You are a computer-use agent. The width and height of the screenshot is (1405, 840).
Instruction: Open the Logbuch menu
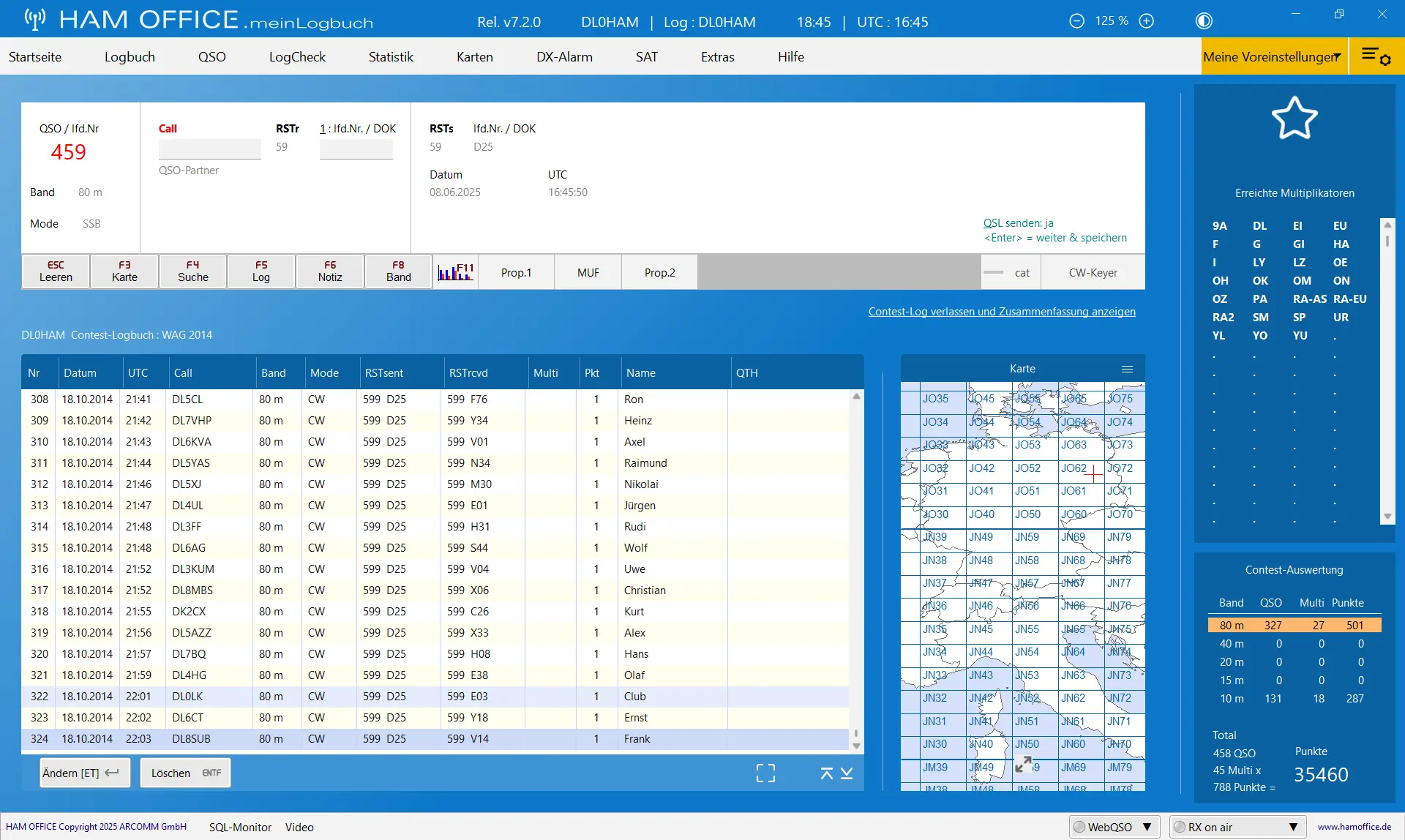(x=130, y=56)
